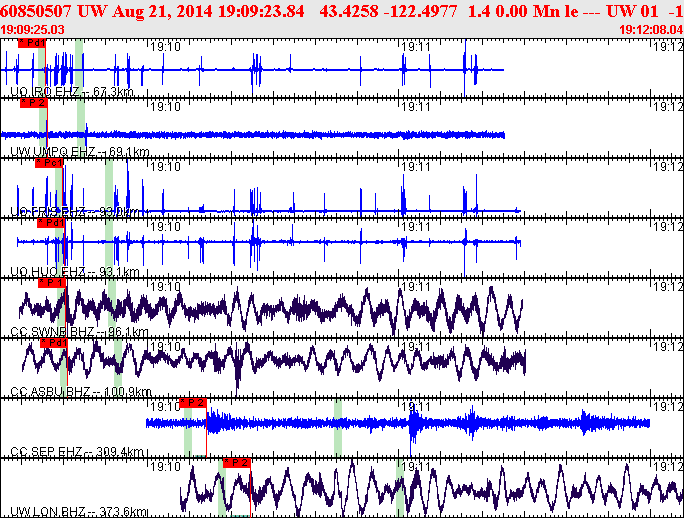Select the UW.UMPQ.EHZ 69.1km station label

pos(76,152)
